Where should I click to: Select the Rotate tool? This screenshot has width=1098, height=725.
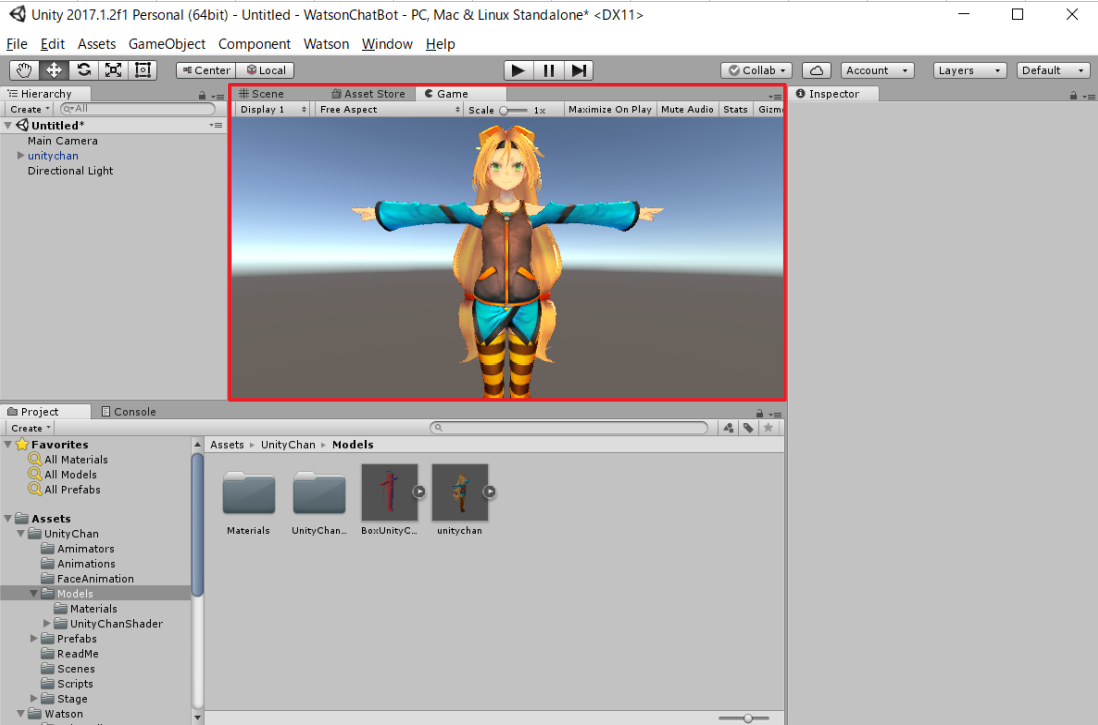83,70
